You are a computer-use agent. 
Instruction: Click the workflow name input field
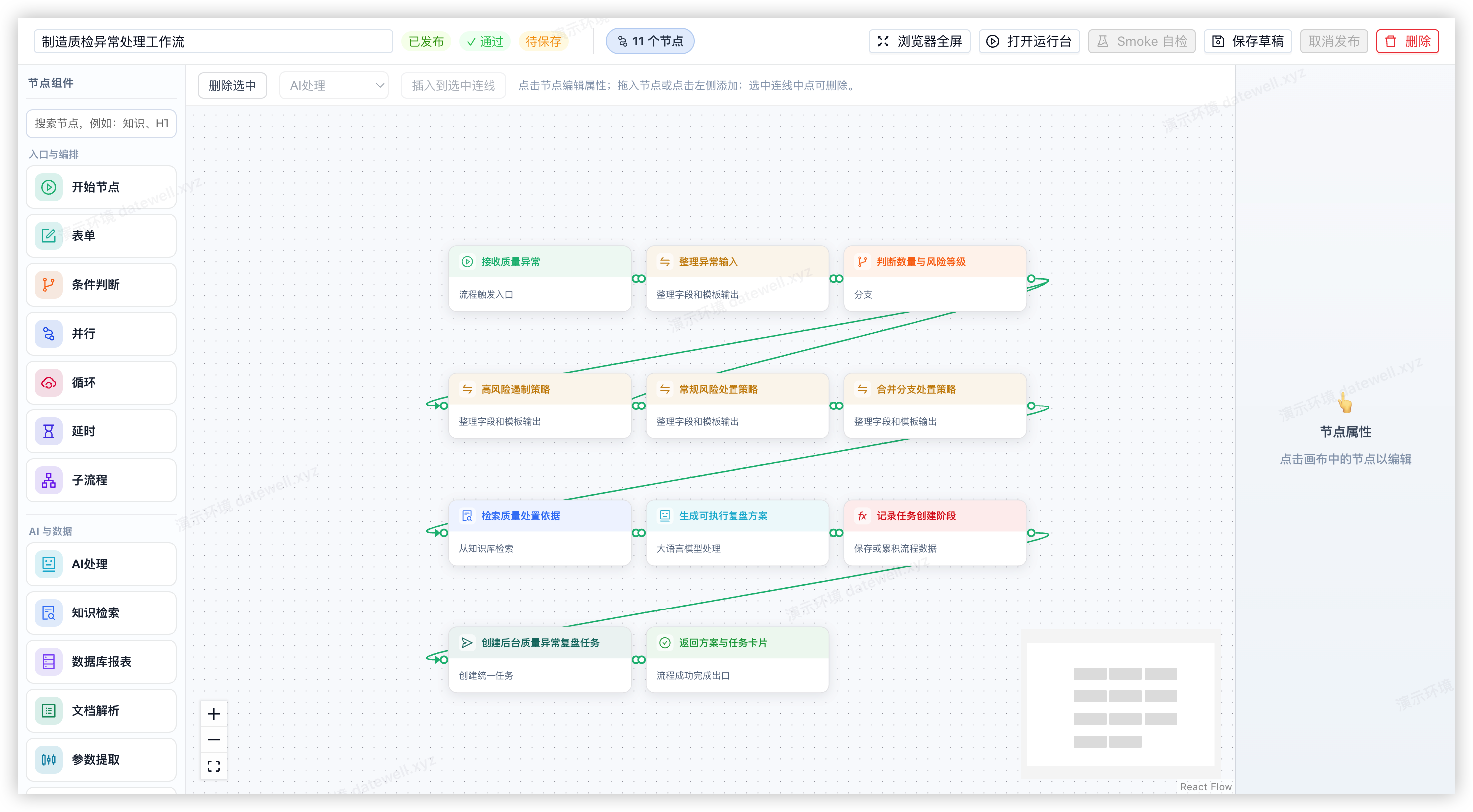(213, 42)
